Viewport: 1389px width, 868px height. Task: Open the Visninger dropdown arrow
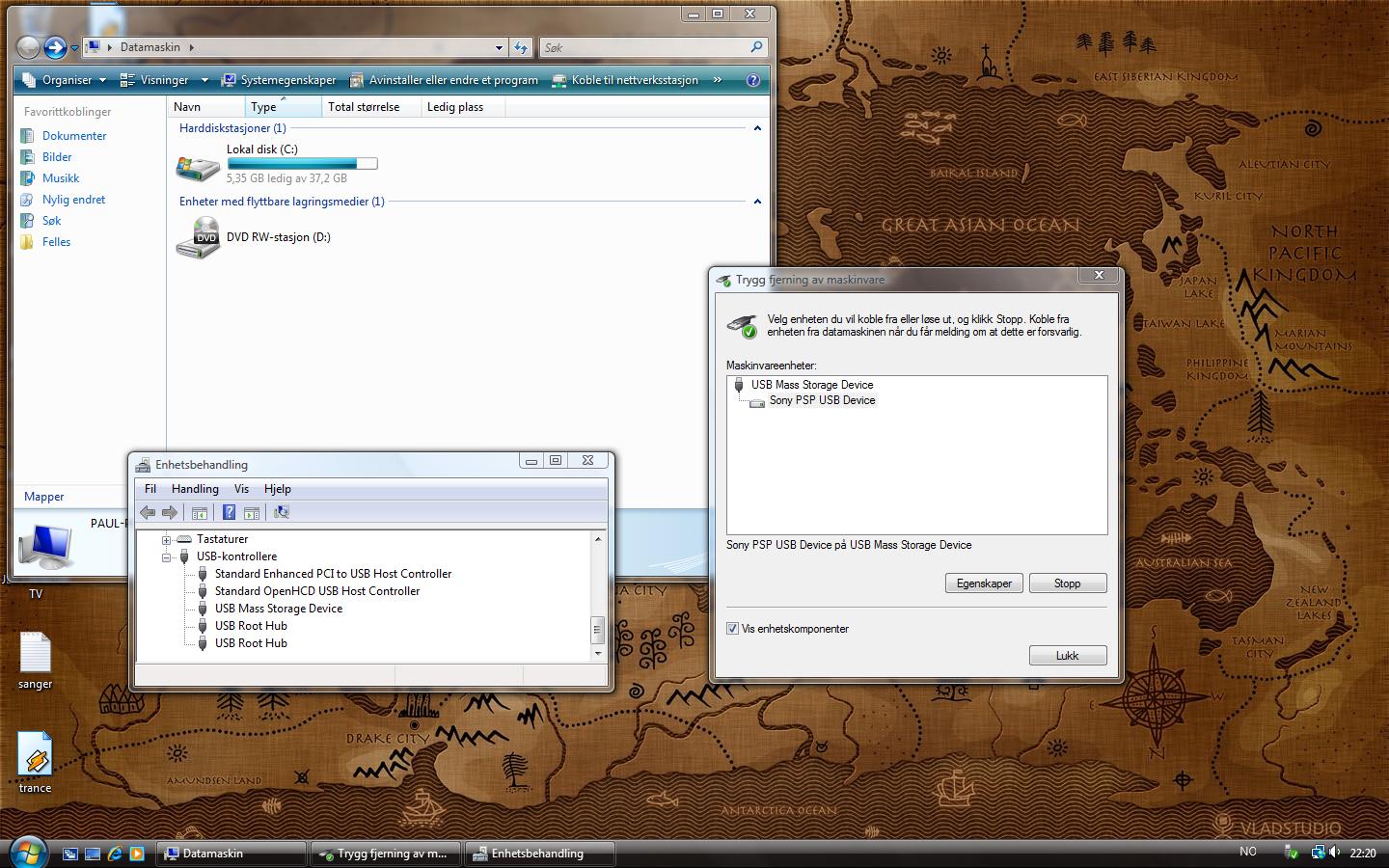pyautogui.click(x=204, y=80)
